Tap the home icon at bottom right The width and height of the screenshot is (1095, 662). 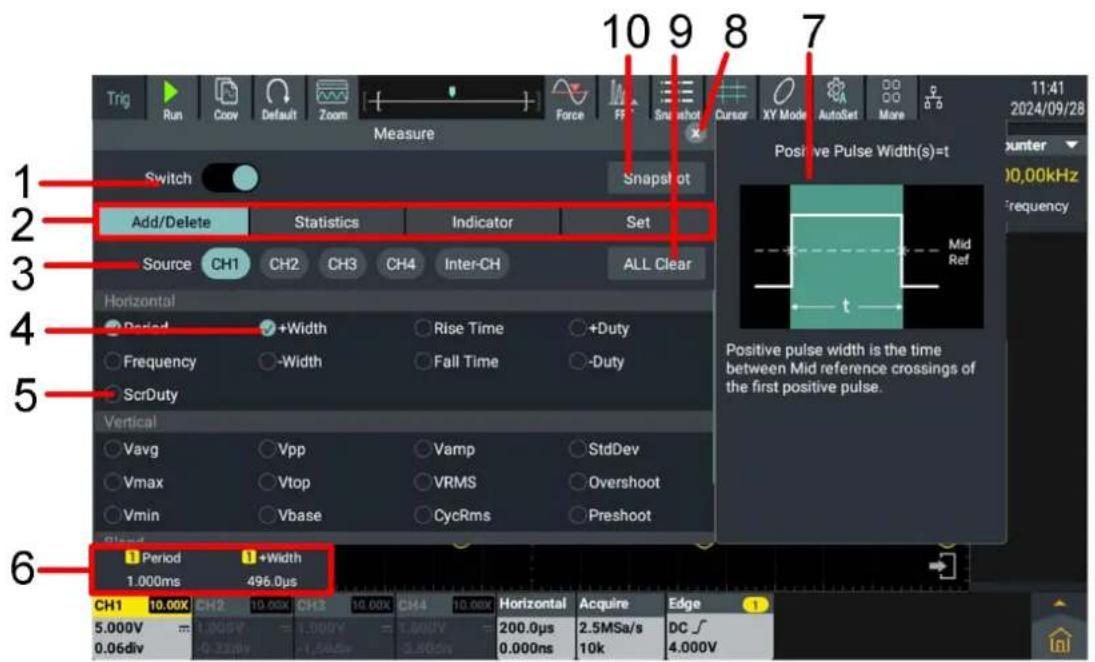coord(1059,639)
